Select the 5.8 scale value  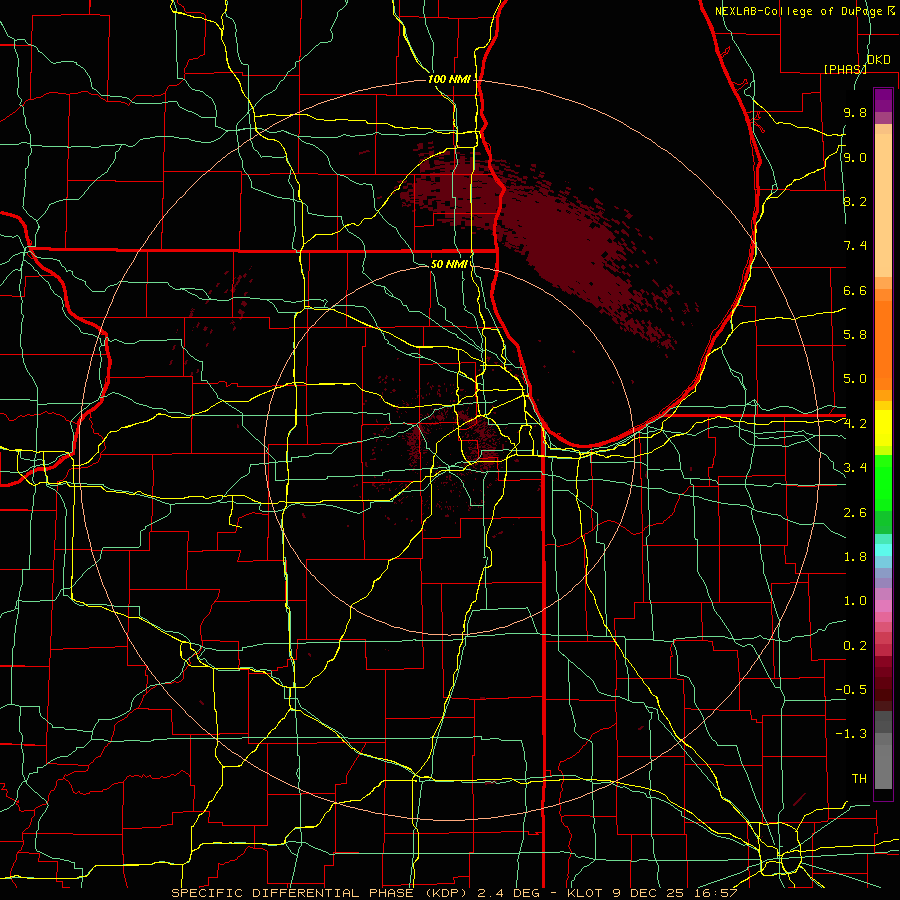click(855, 335)
